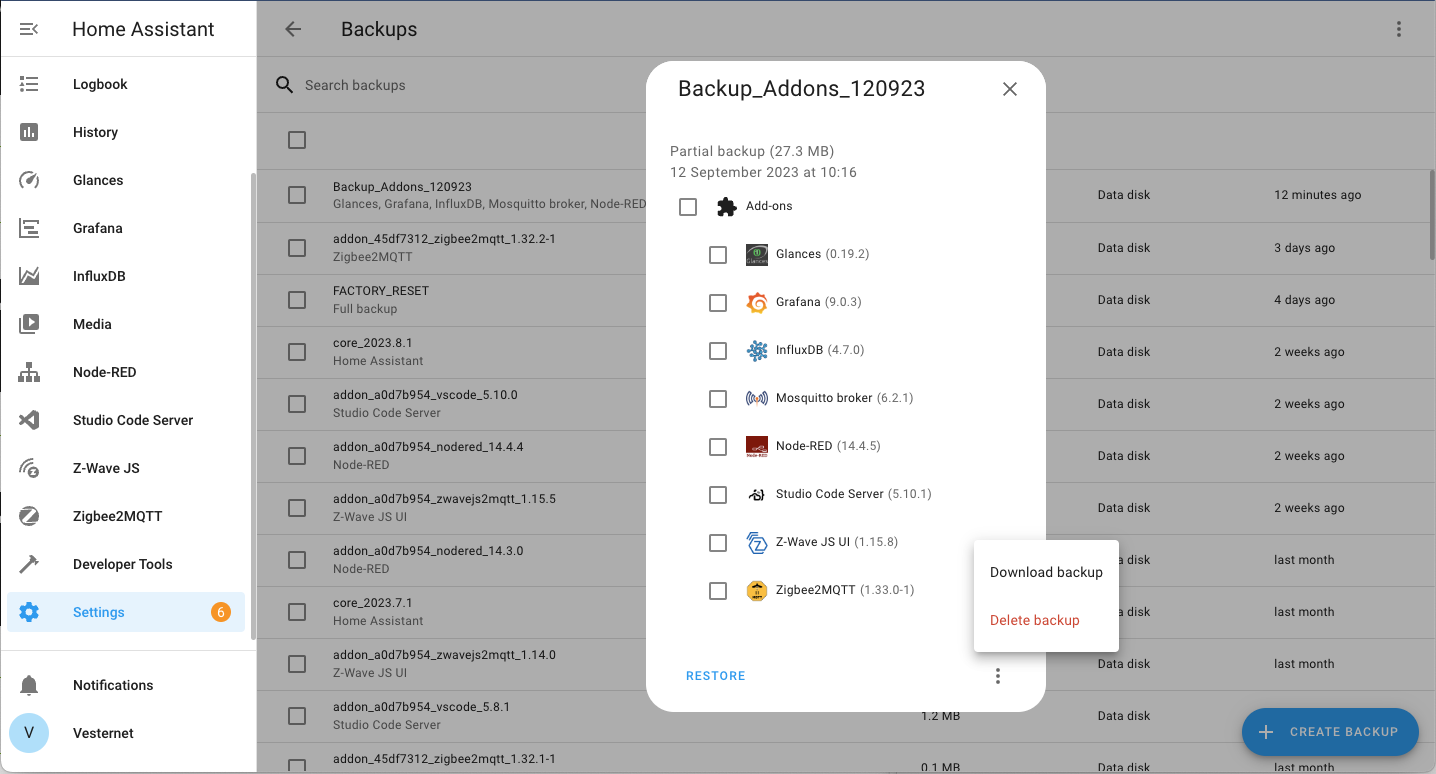Open Logbook from the sidebar
Image resolution: width=1436 pixels, height=774 pixels.
point(126,84)
